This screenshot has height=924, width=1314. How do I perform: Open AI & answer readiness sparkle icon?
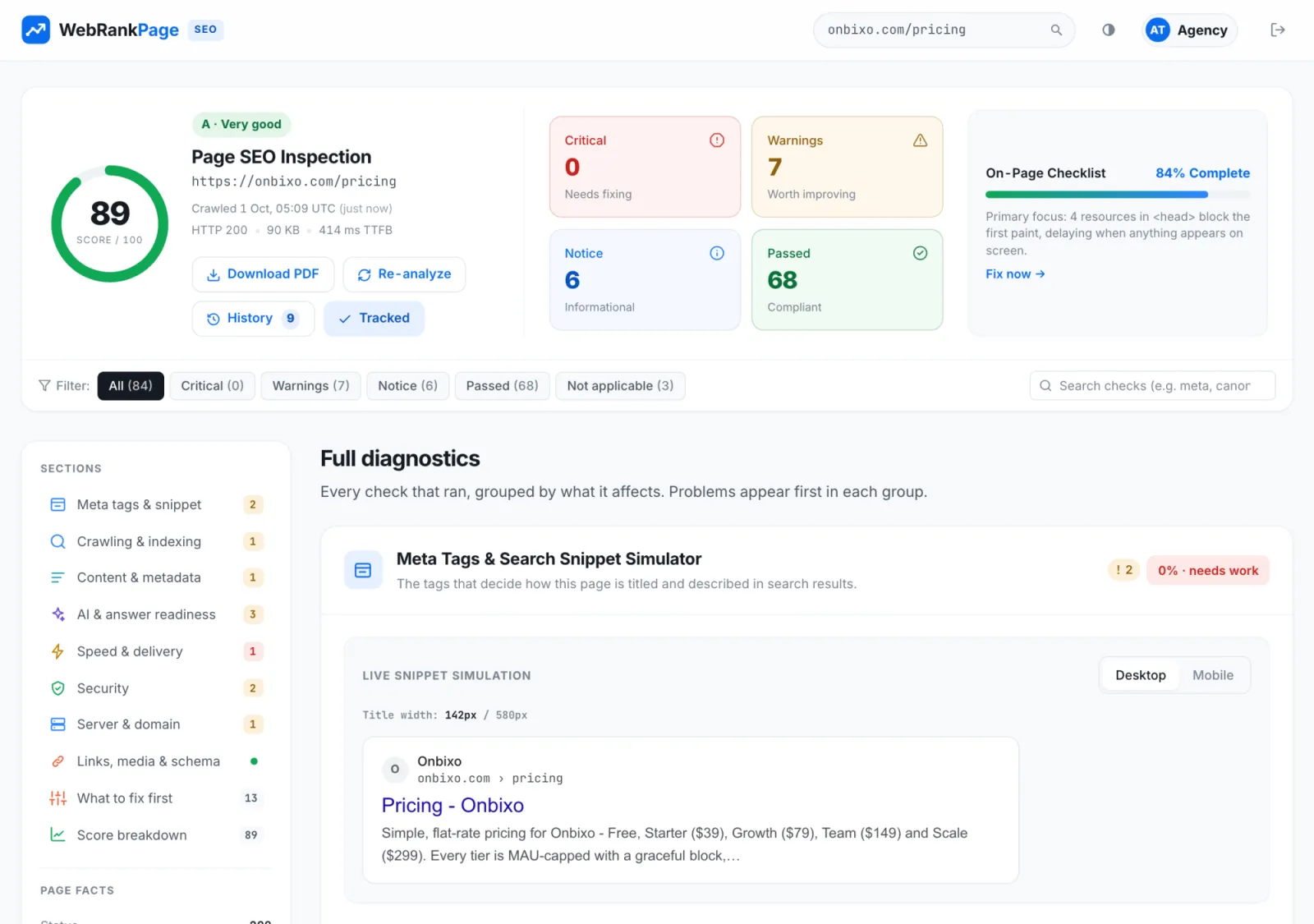point(57,614)
